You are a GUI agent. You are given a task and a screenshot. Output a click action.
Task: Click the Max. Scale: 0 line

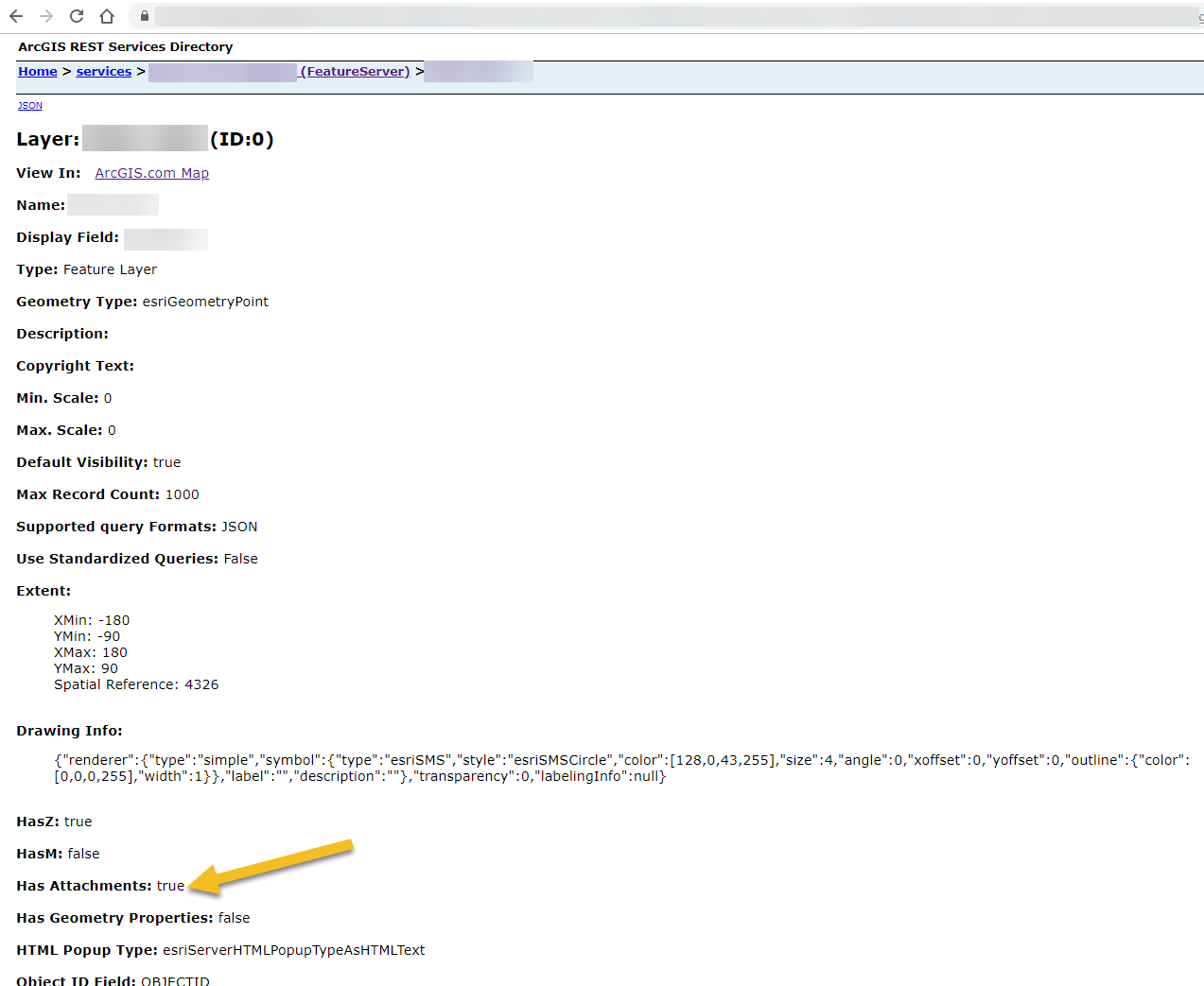click(66, 430)
